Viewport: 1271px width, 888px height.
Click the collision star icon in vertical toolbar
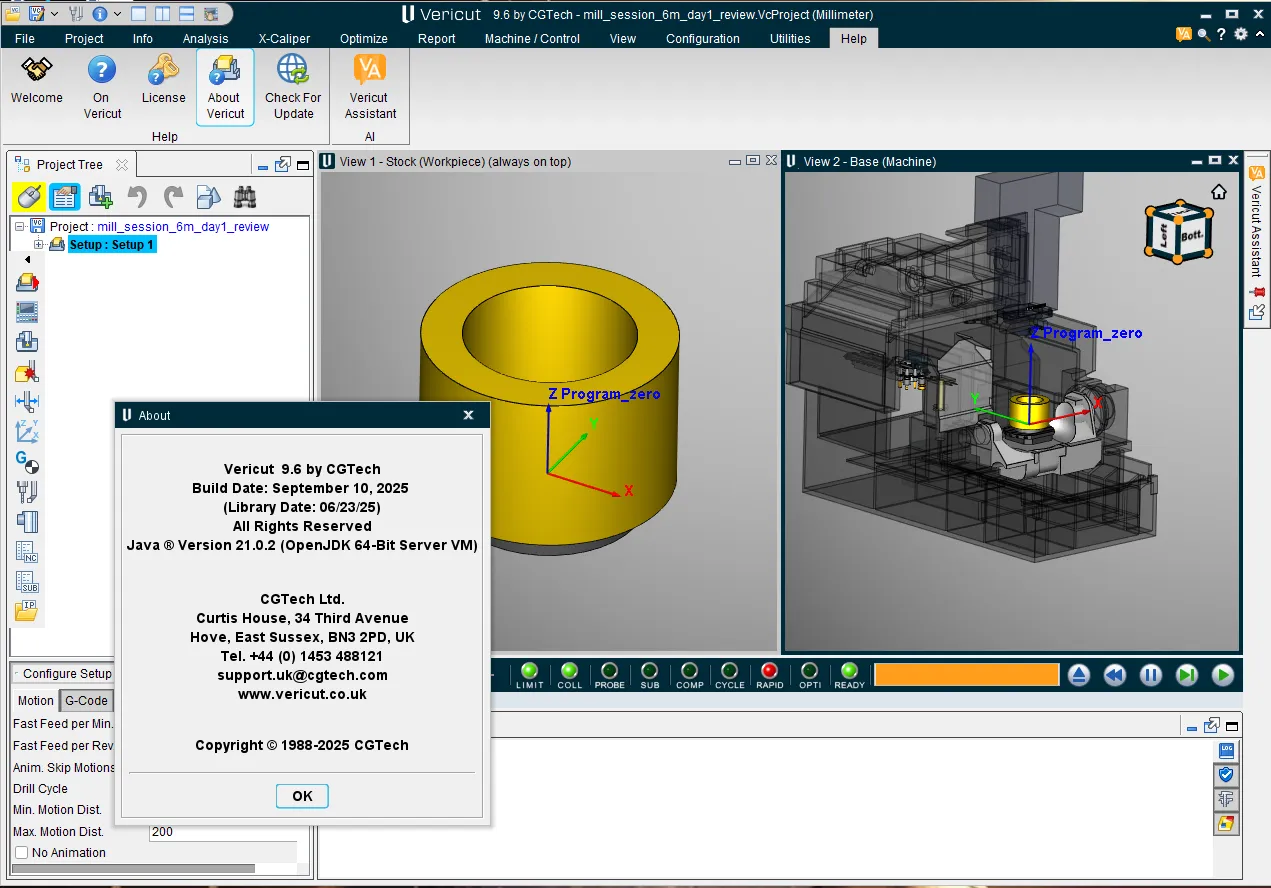click(27, 372)
